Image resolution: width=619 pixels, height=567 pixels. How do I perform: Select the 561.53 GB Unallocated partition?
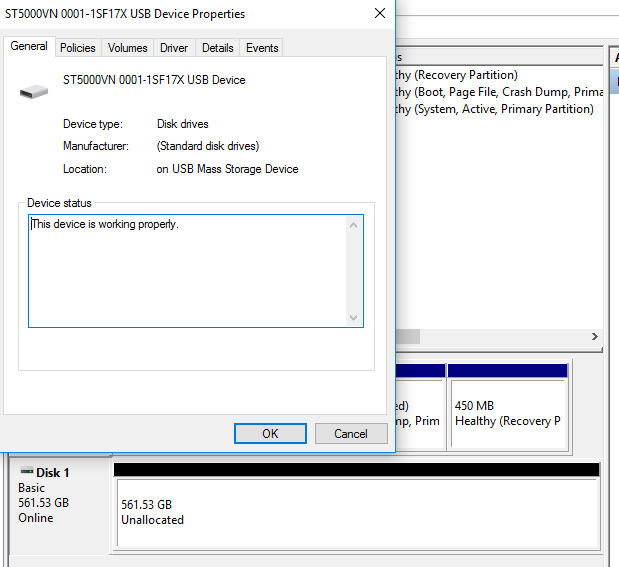pyautogui.click(x=358, y=505)
